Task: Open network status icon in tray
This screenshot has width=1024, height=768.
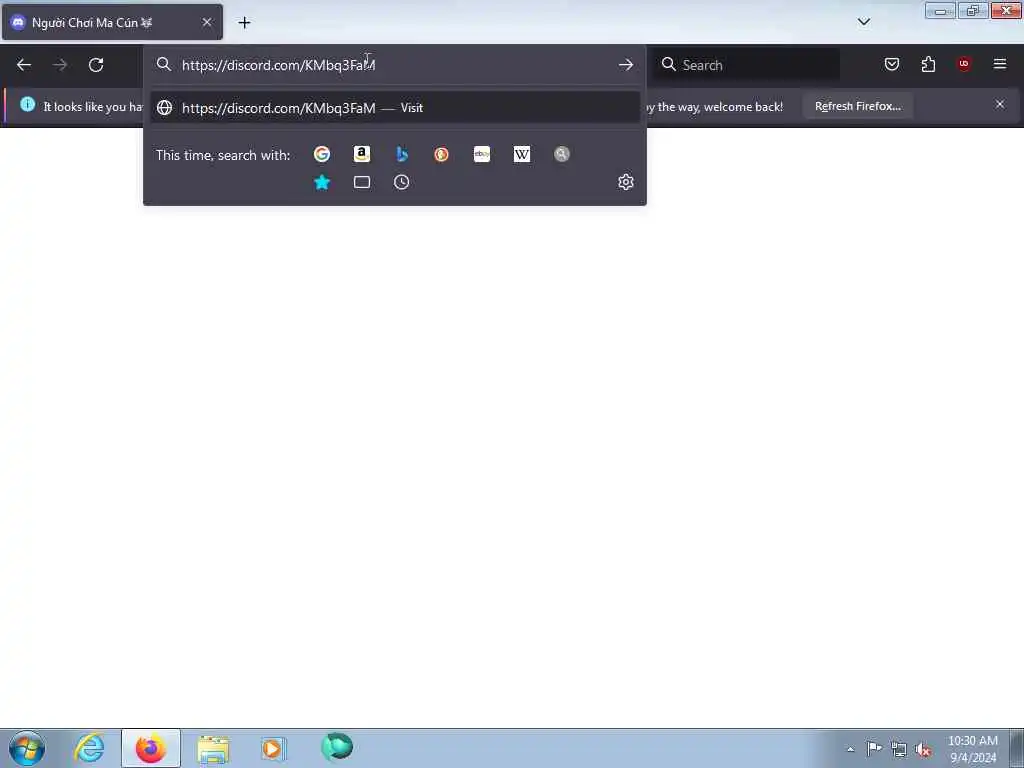Action: 899,749
